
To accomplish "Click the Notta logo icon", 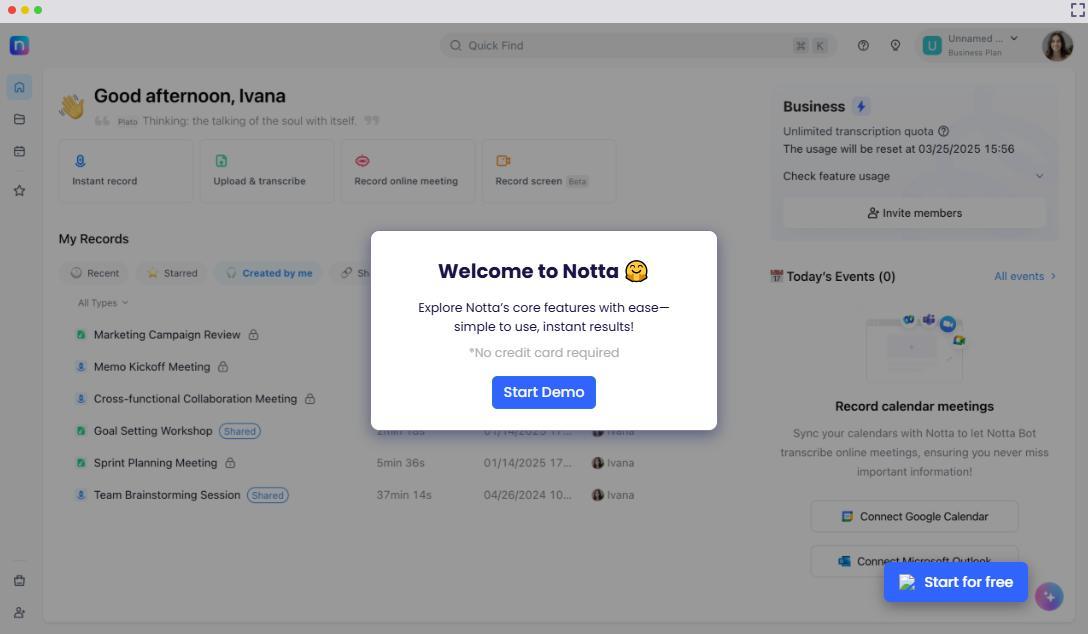I will [x=19, y=45].
